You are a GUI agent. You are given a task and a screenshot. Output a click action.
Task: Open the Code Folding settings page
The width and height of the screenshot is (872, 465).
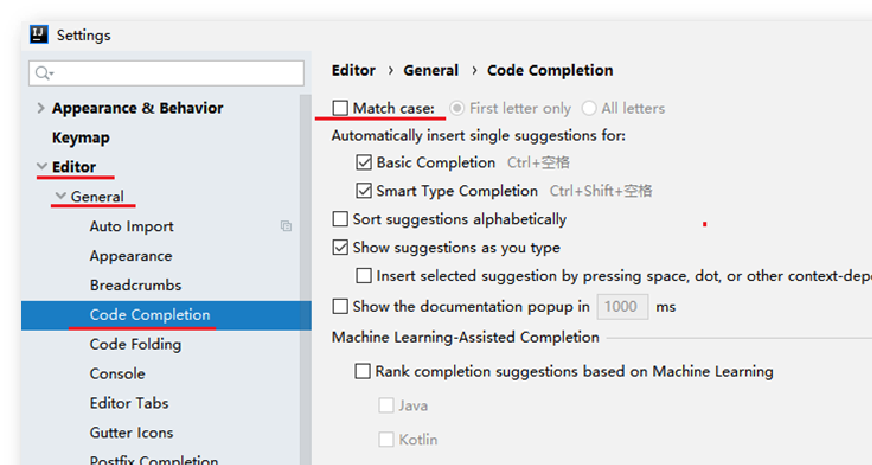pos(135,344)
